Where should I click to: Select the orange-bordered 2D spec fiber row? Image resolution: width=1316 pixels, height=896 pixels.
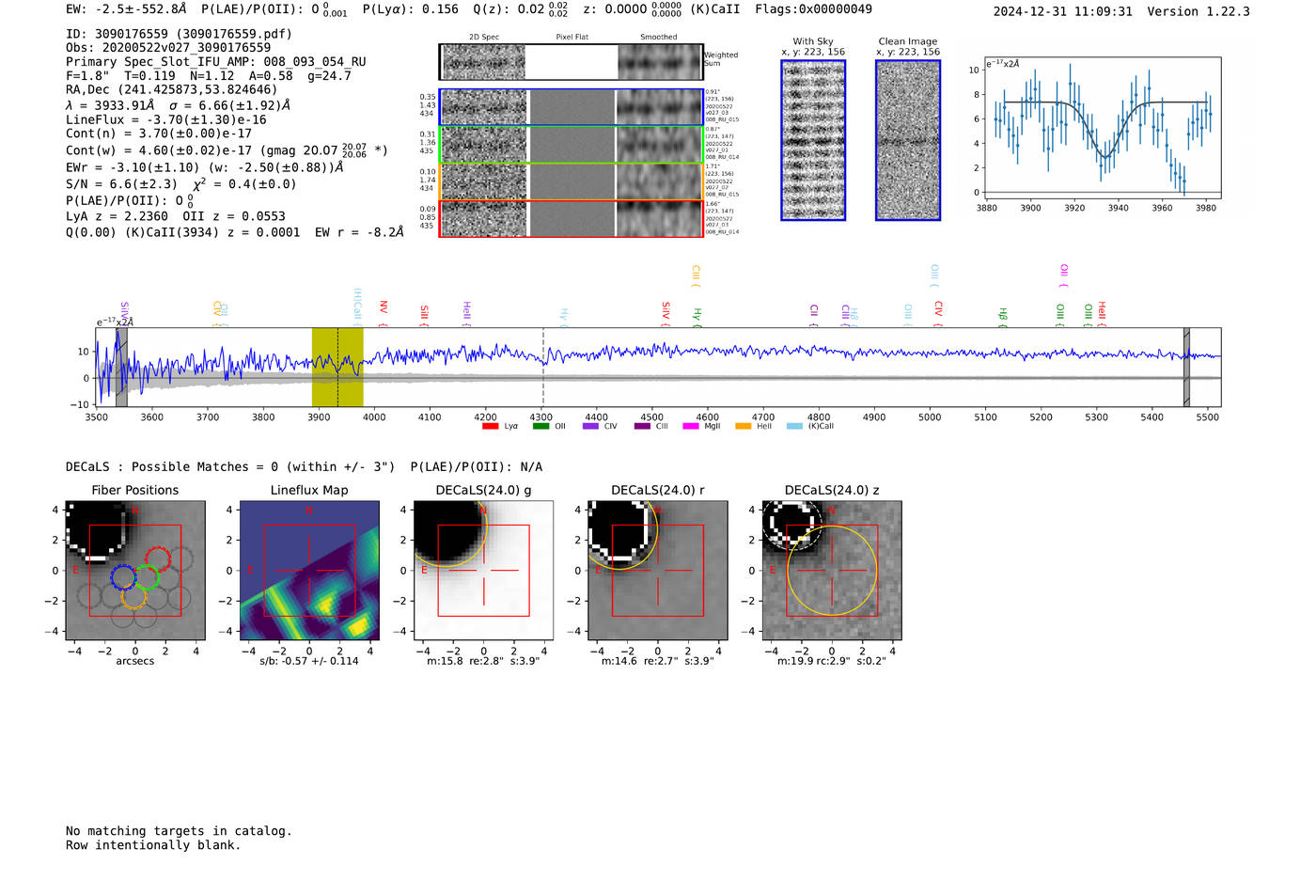pyautogui.click(x=572, y=181)
